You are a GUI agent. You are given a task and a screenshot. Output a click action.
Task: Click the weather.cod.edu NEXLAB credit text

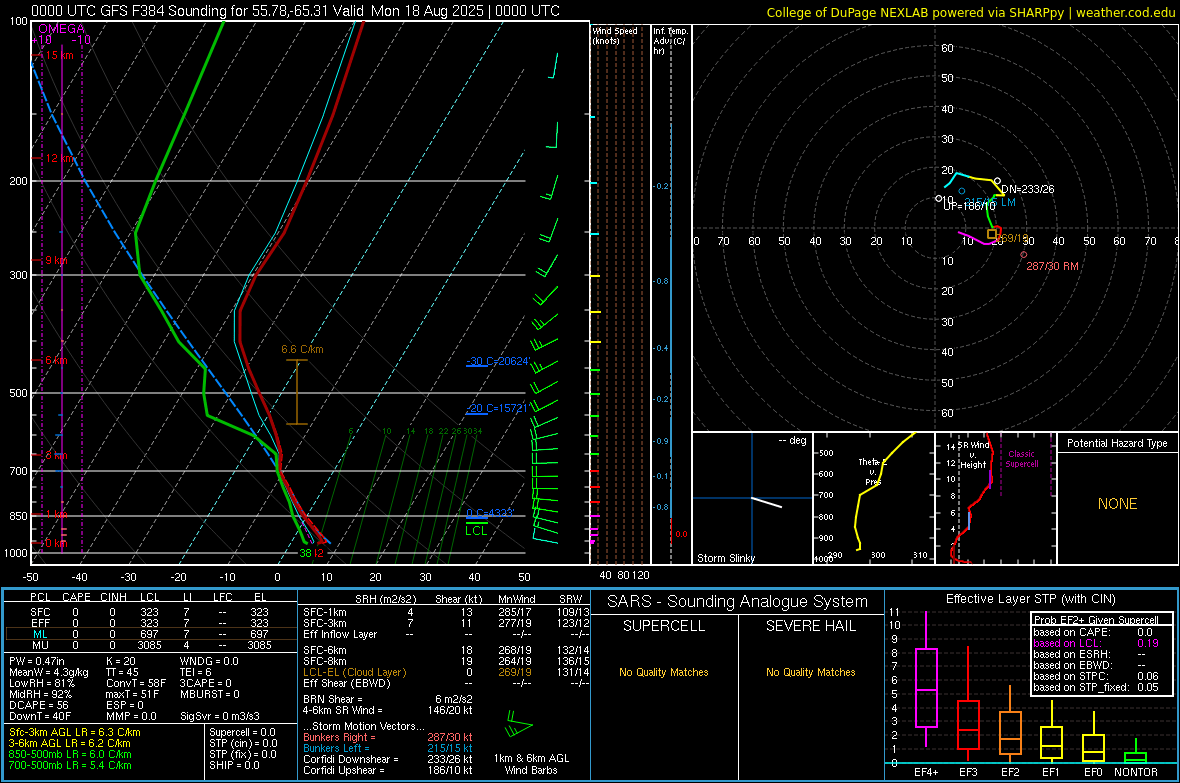tap(970, 12)
